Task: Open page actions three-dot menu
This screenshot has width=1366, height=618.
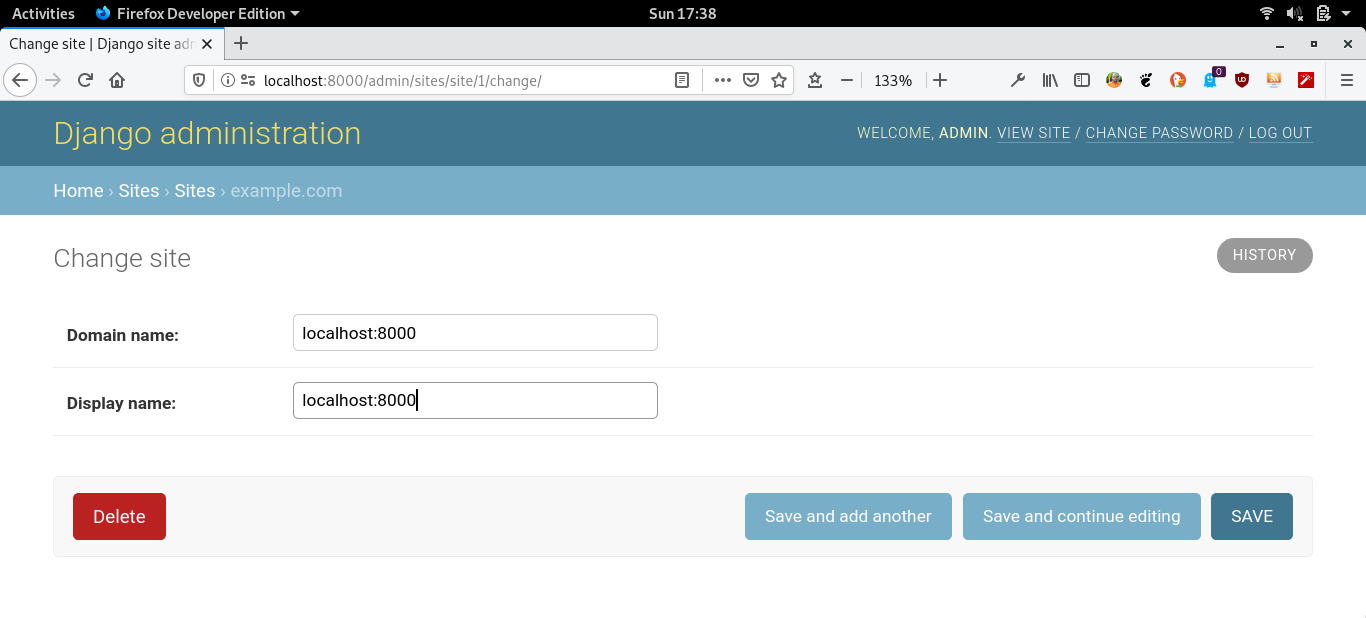Action: 723,80
